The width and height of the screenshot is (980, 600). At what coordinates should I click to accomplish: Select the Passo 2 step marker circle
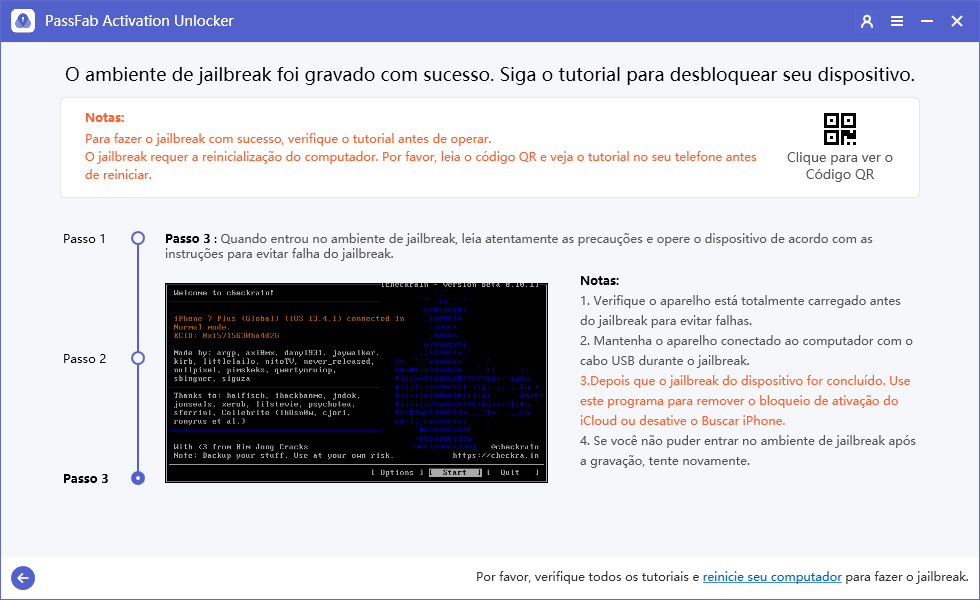[x=137, y=358]
